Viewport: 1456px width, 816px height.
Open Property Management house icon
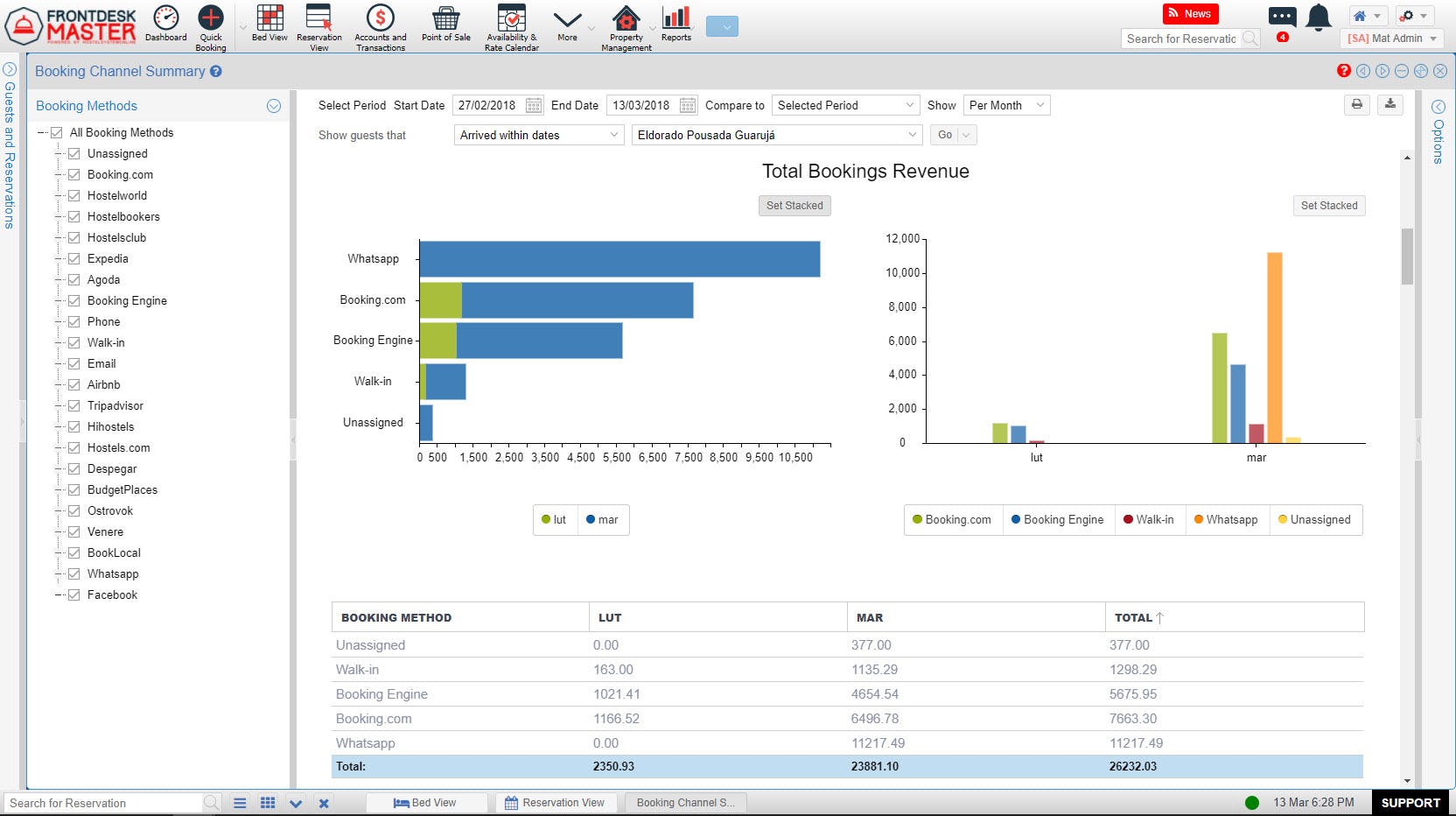[x=626, y=18]
